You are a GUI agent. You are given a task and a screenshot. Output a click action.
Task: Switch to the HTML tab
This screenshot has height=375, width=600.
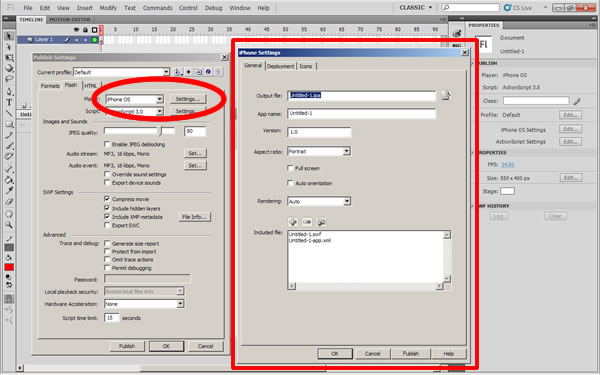click(x=91, y=86)
